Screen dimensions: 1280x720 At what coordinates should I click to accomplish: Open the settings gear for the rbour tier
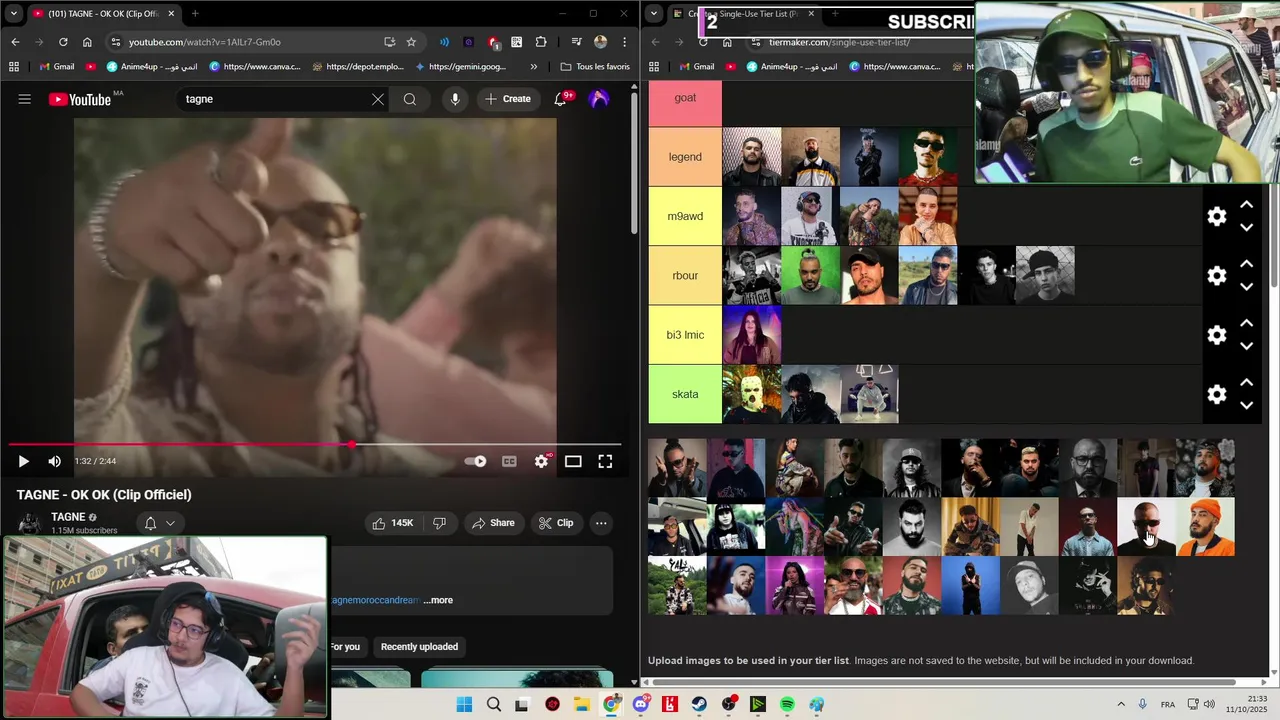(x=1217, y=276)
